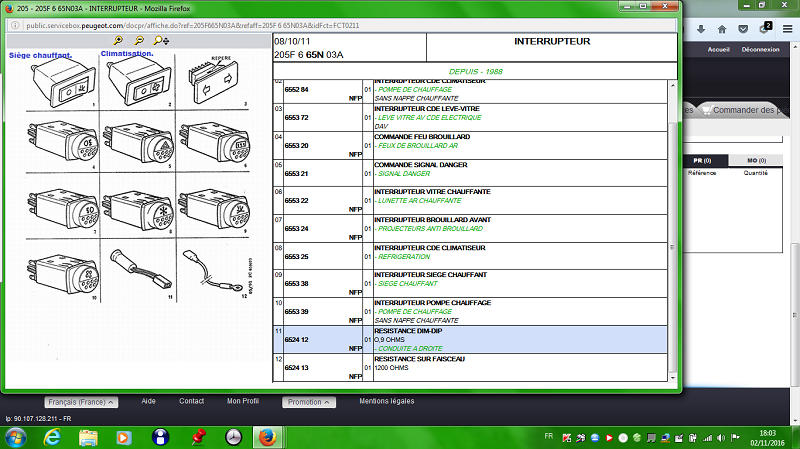Open the red pushpin taskbar application
Viewport: 800px width, 449px height.
point(198,437)
